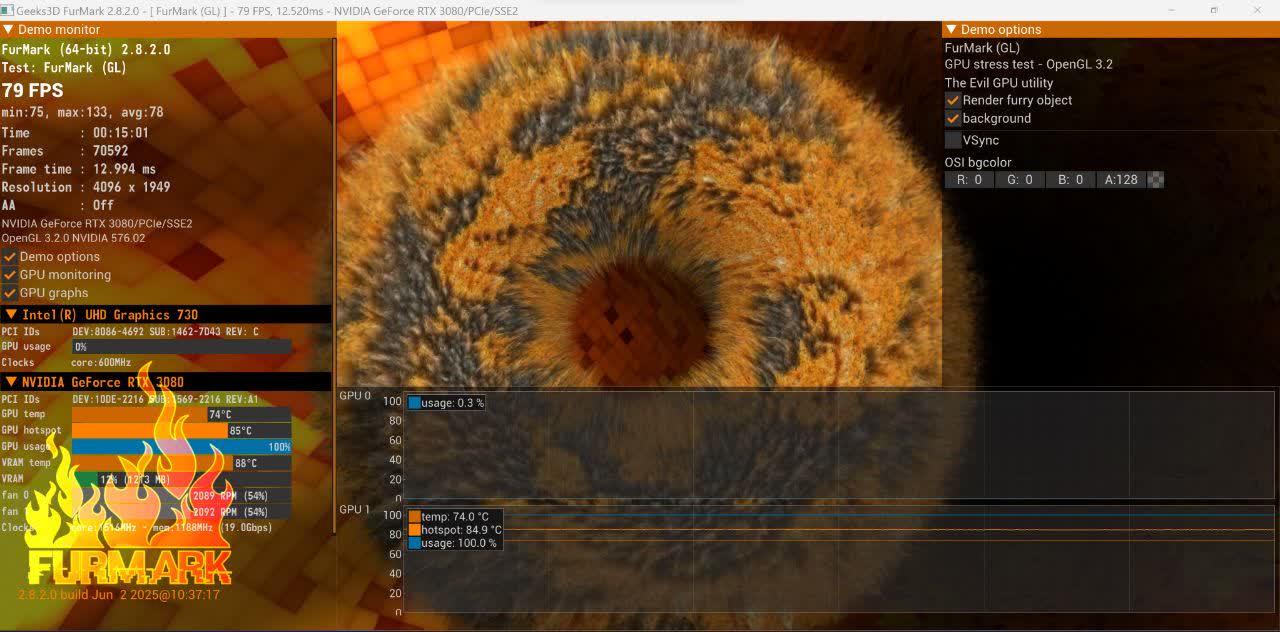Click the GPU hotspot 85°C bar
Viewport: 1280px width, 632px height.
(x=182, y=431)
